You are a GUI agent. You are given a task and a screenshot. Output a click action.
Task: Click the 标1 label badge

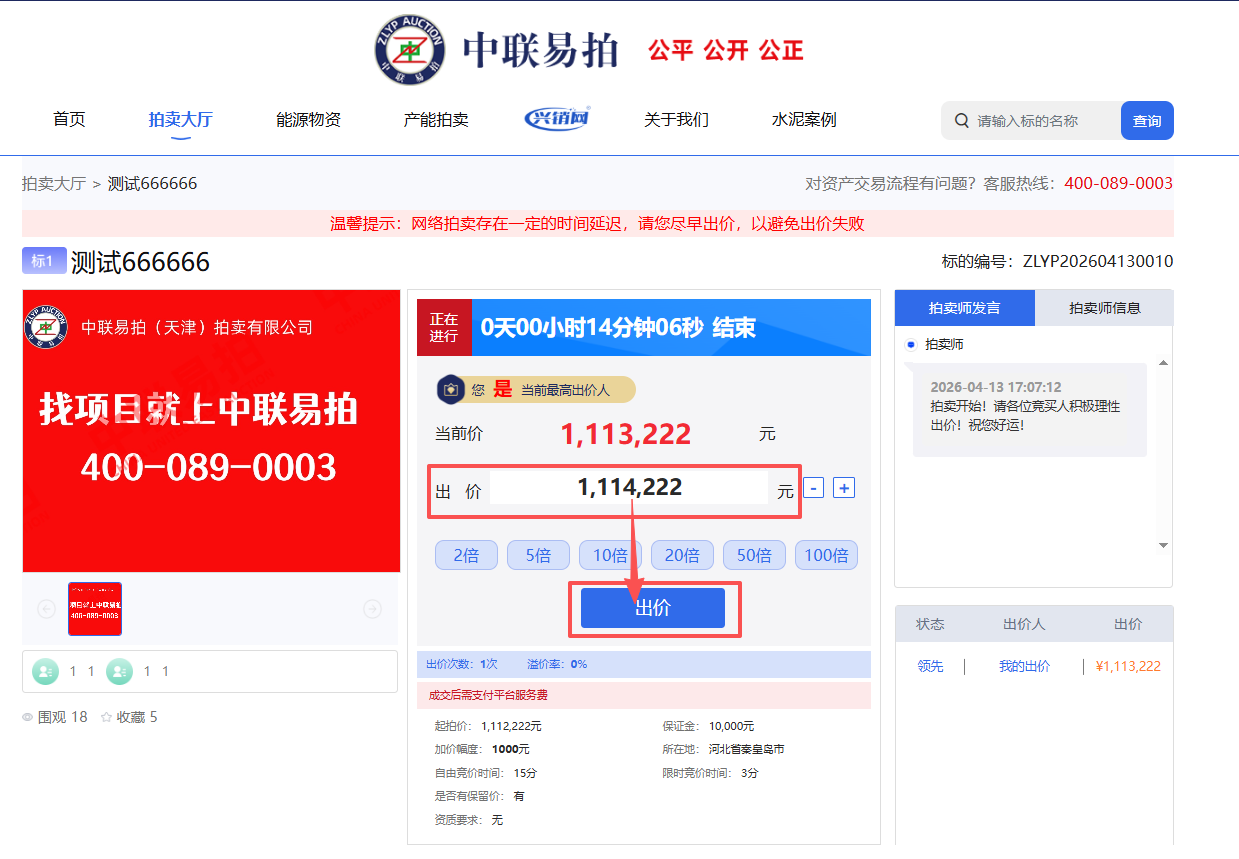pyautogui.click(x=44, y=261)
